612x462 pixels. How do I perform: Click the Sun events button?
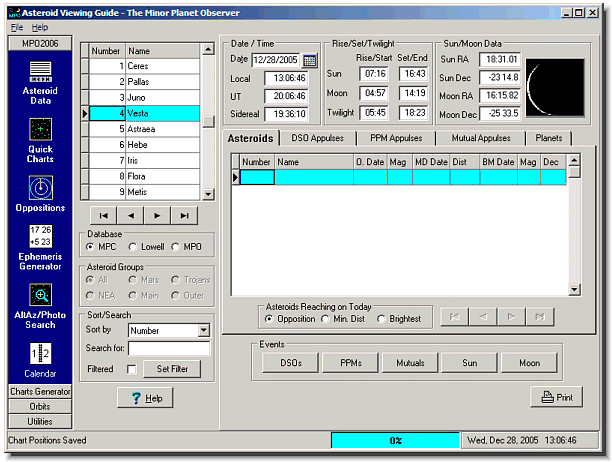click(470, 363)
